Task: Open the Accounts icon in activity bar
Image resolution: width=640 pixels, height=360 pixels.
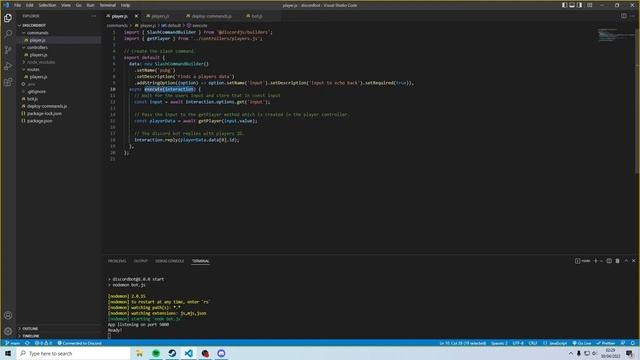Action: (x=8, y=315)
